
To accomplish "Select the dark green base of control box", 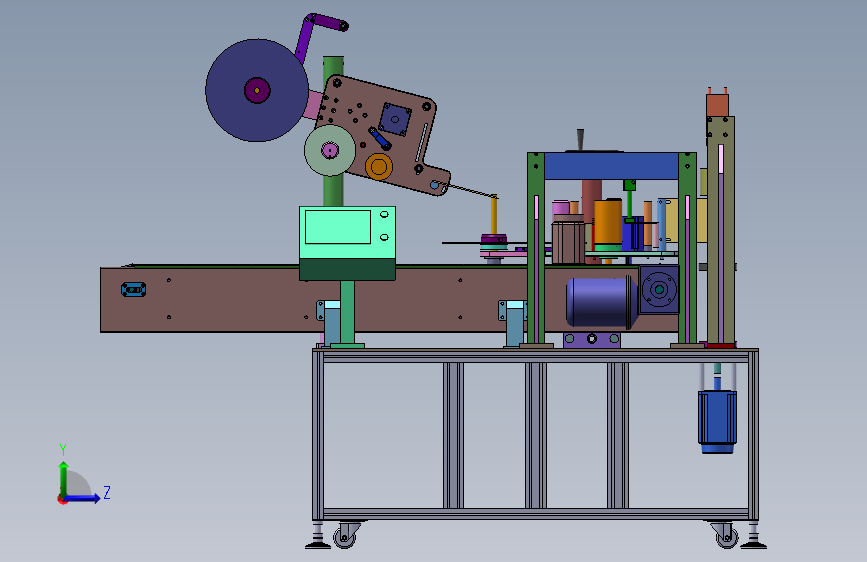I will click(347, 270).
